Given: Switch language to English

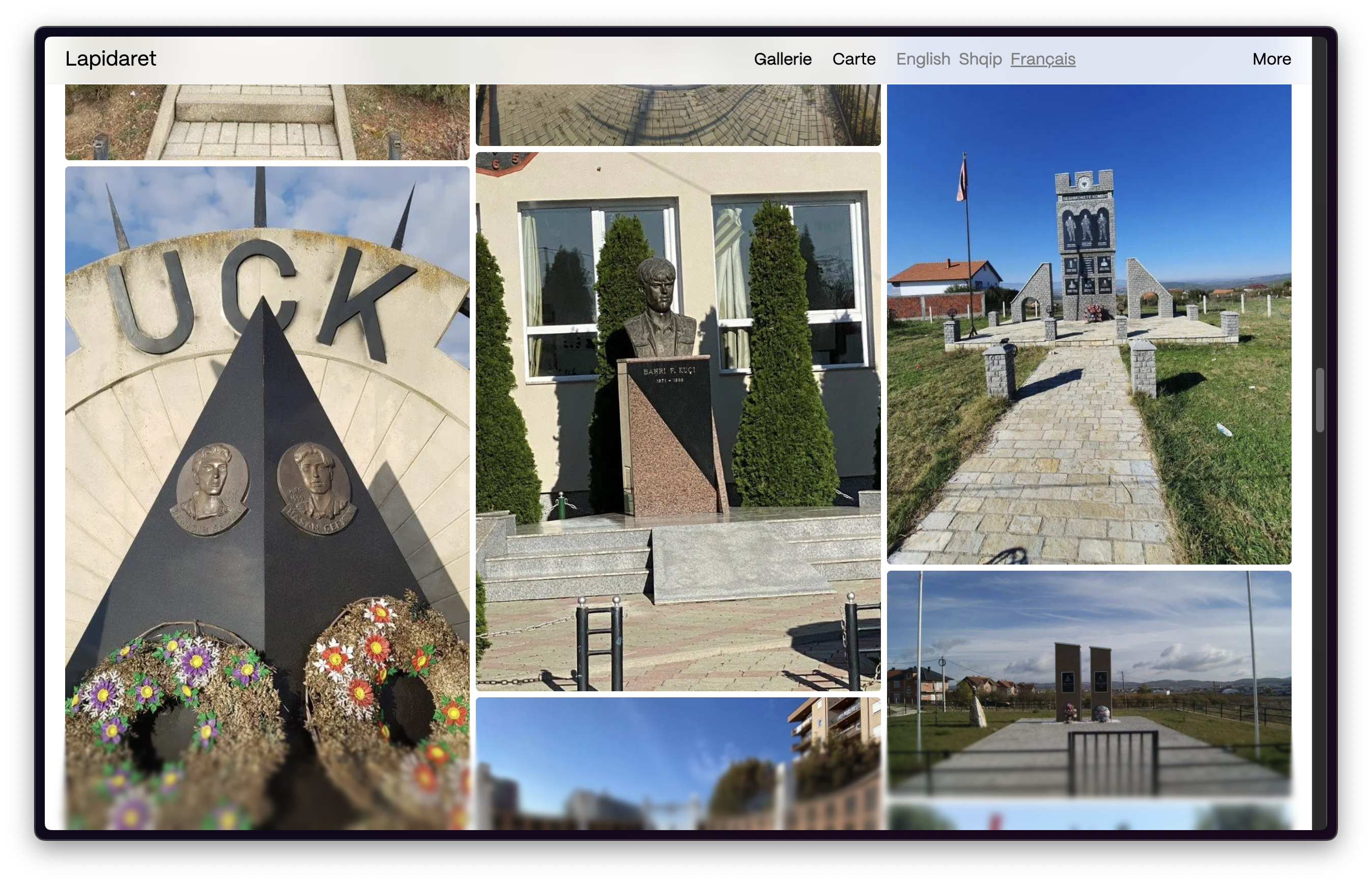Looking at the screenshot, I should pos(923,59).
